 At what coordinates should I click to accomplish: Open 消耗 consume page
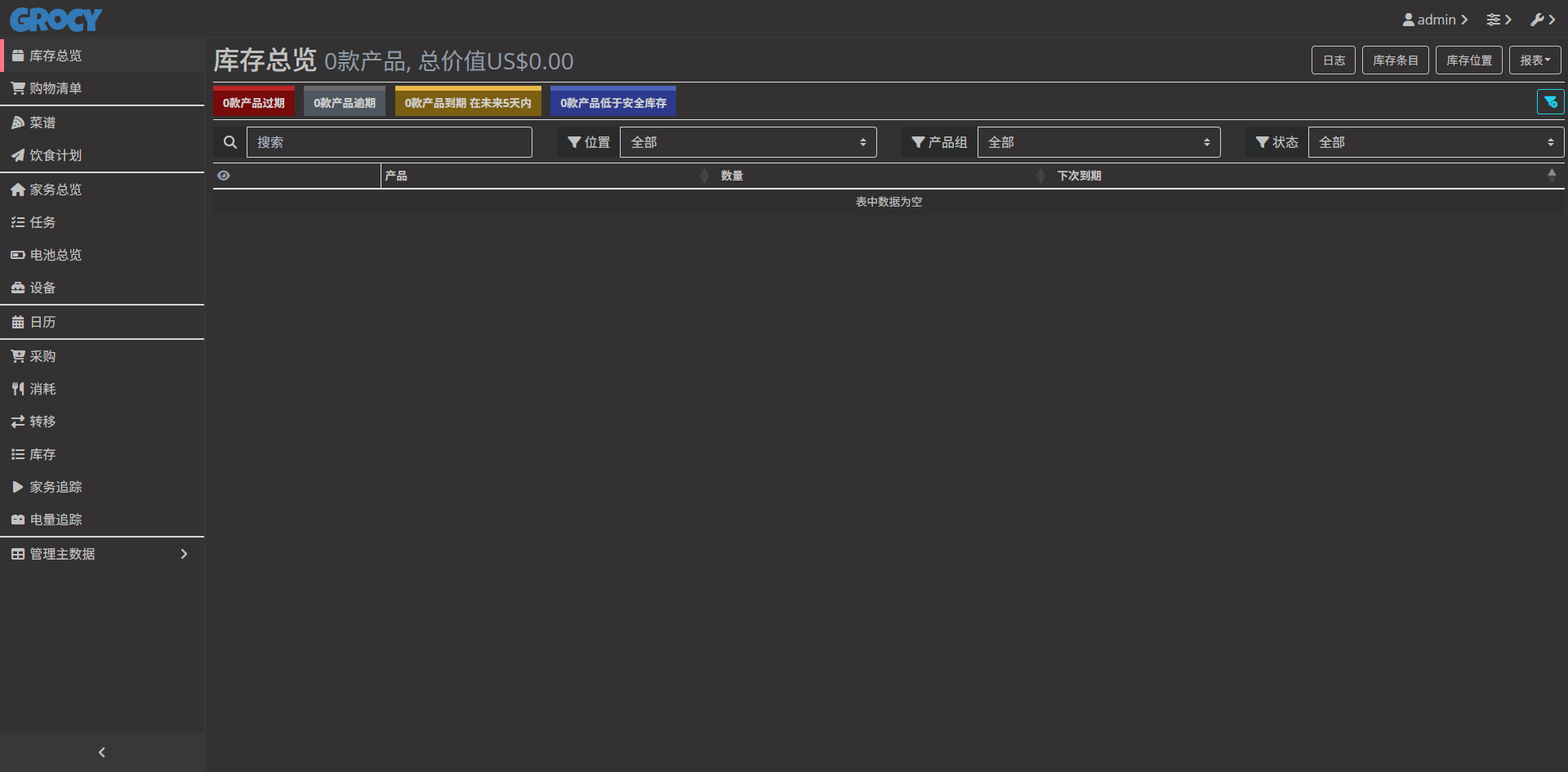(x=102, y=389)
